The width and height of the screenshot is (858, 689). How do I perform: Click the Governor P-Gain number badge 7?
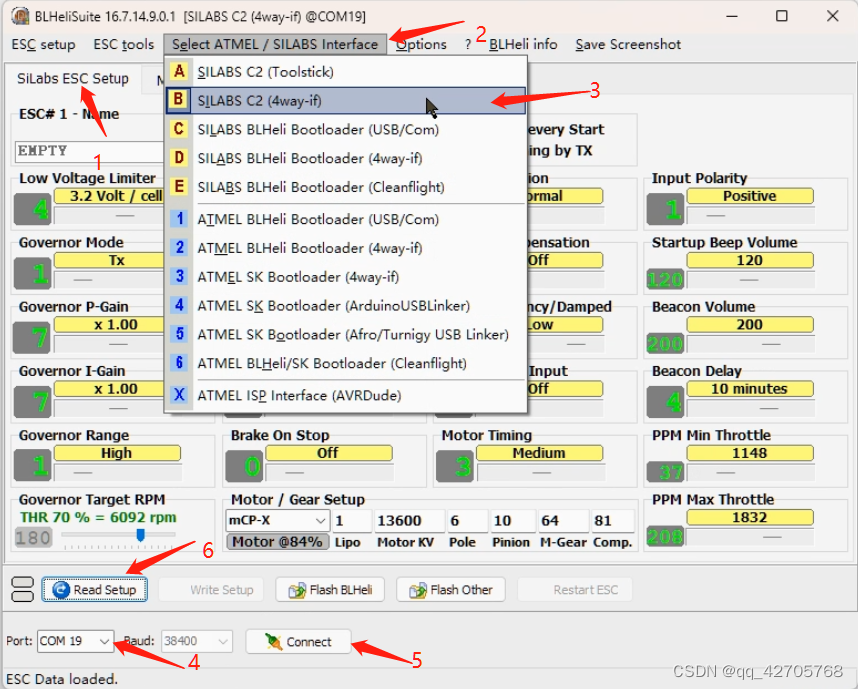[33, 338]
